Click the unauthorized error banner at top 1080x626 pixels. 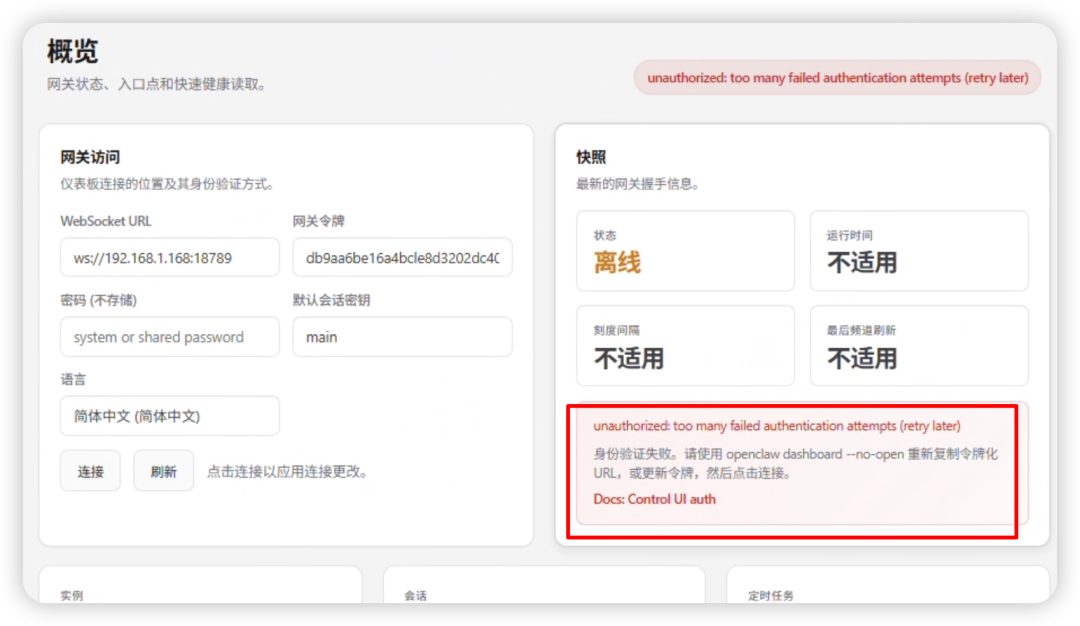[x=838, y=77]
